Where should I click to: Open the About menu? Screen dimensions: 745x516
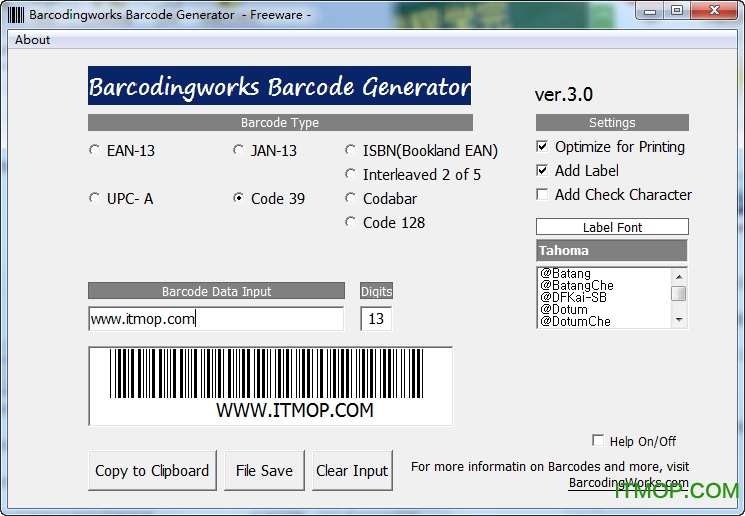tap(32, 39)
